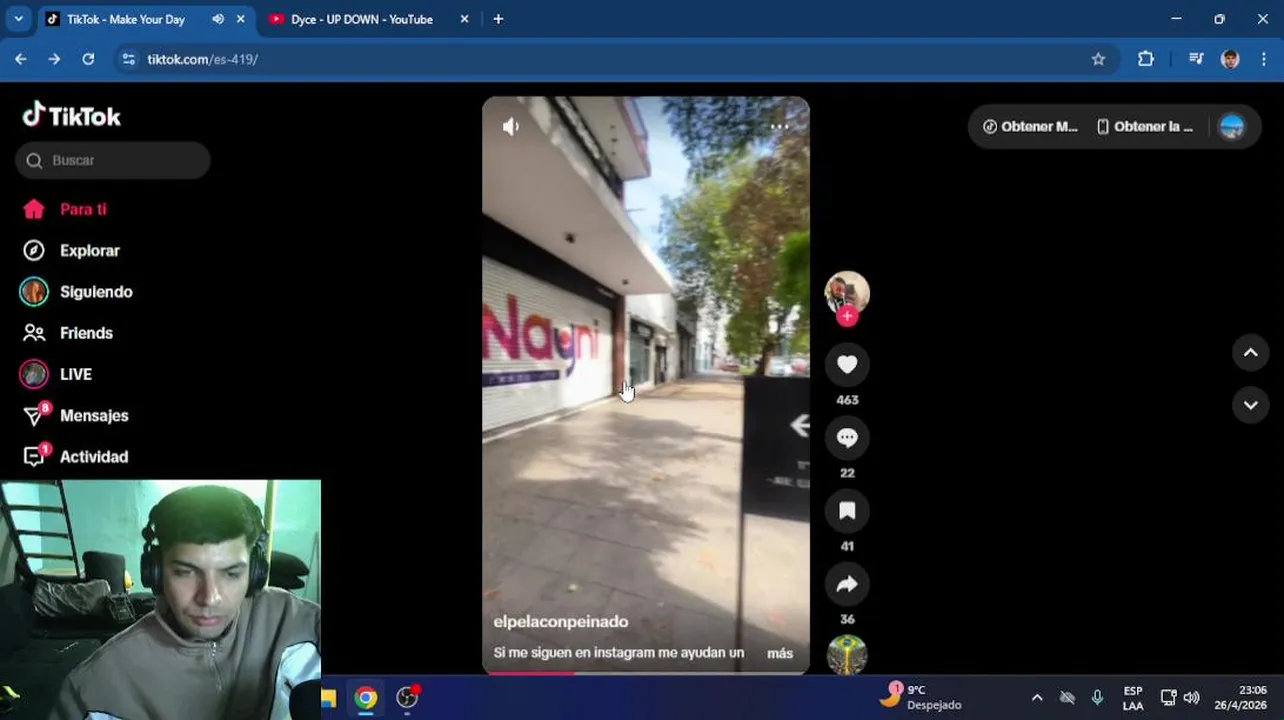This screenshot has width=1284, height=720.
Task: Open the weather widget showing 9°C Despejado
Action: 921,697
